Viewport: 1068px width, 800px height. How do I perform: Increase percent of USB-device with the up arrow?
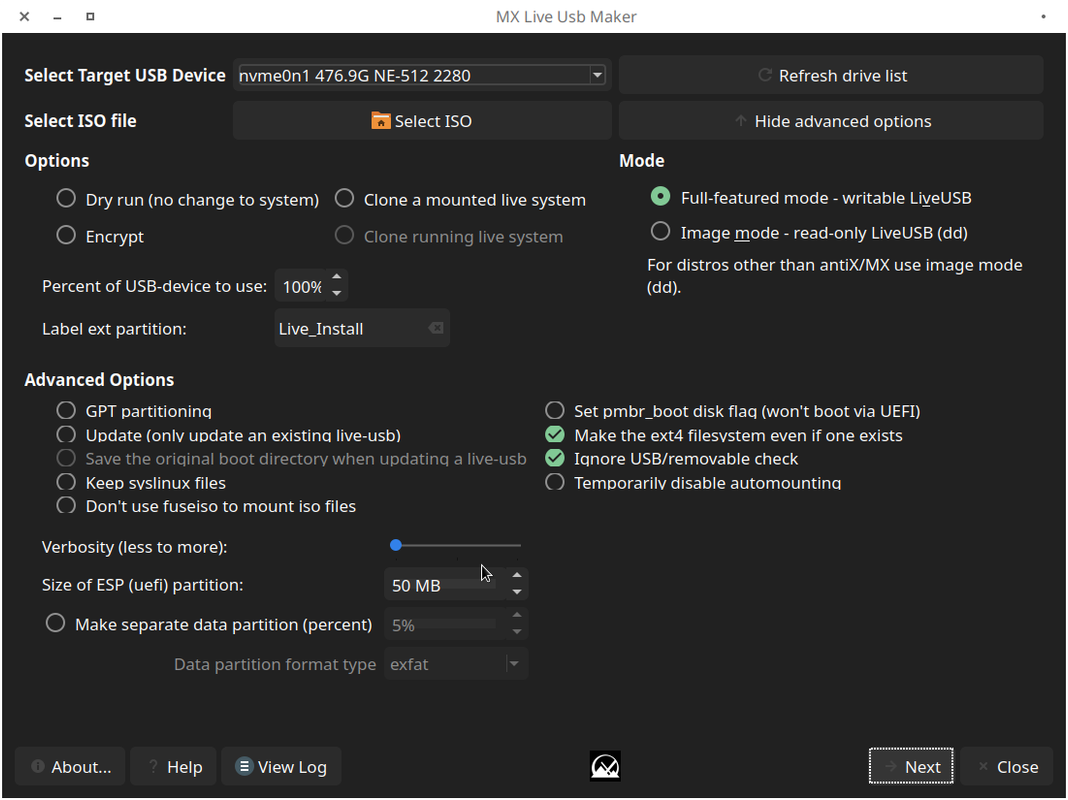point(336,276)
